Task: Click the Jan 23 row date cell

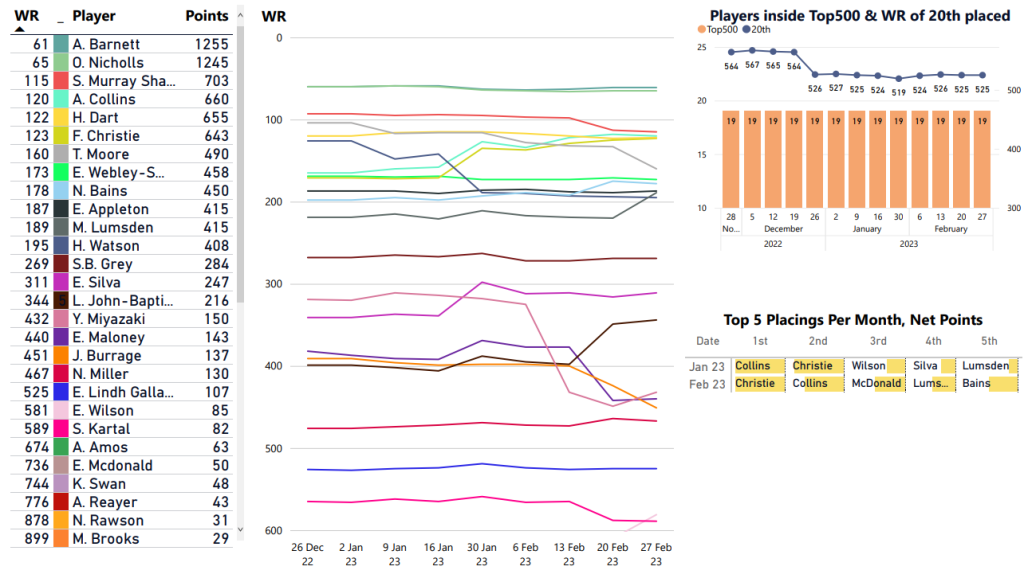Action: (x=708, y=366)
